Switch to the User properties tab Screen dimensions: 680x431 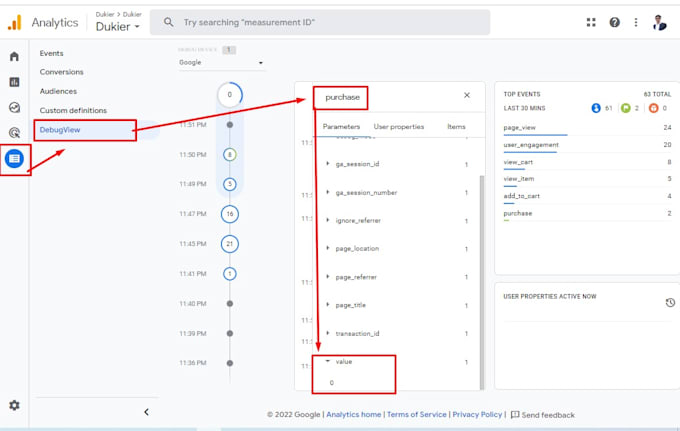tap(399, 127)
